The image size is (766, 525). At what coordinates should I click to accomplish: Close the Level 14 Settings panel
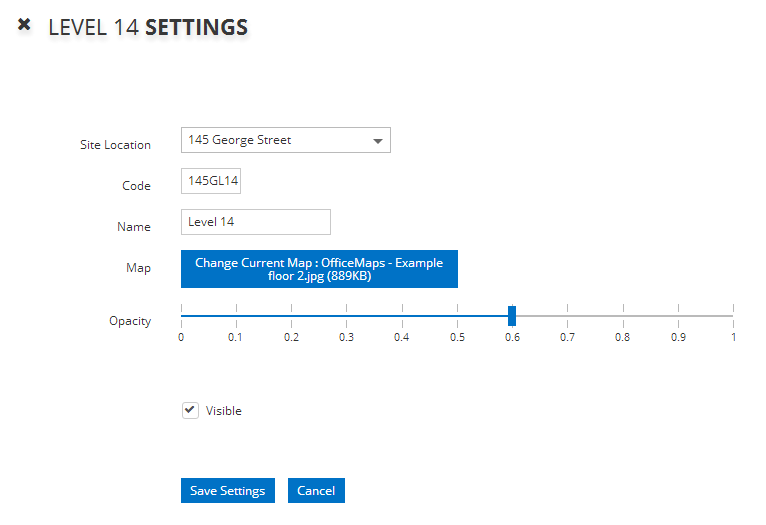[24, 24]
